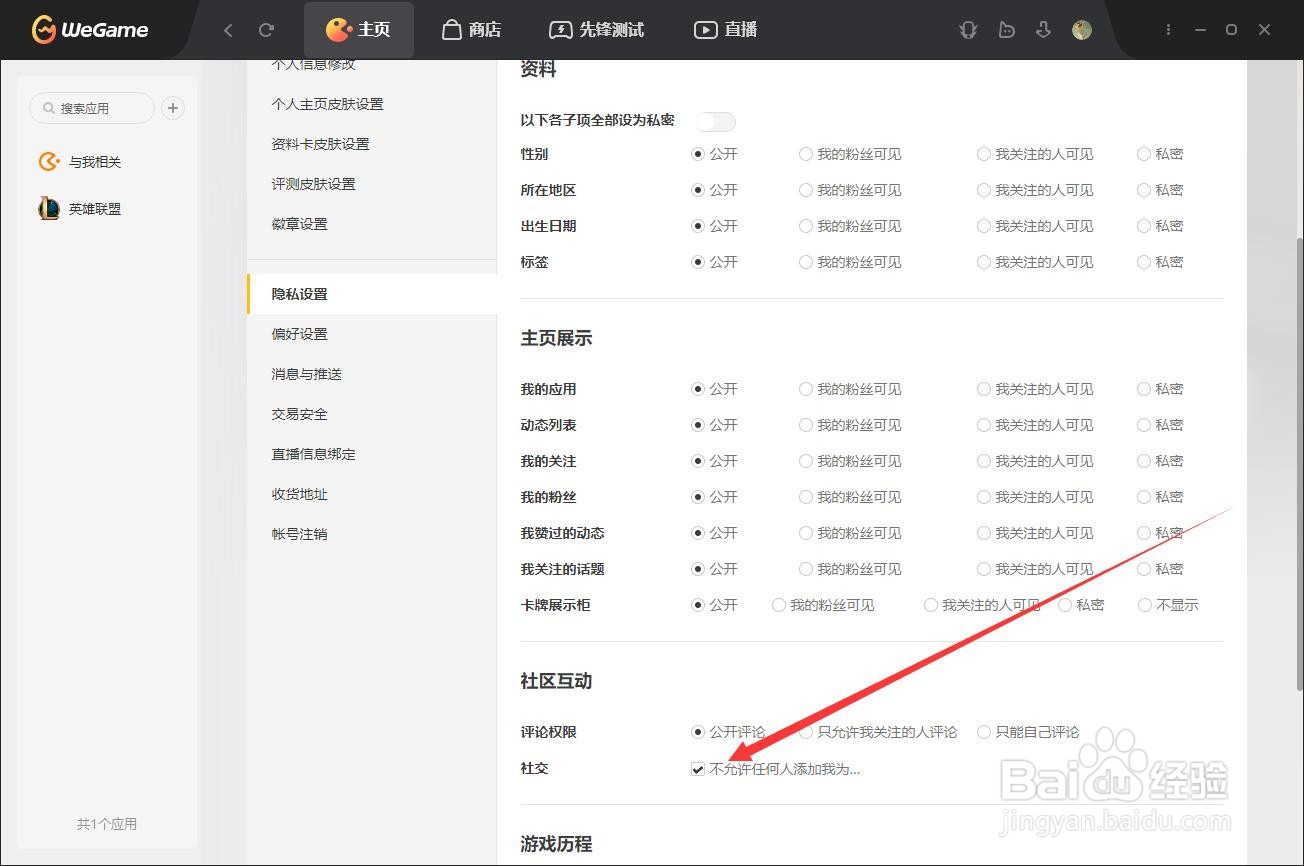Screen dimensions: 1304x866
Task: Click the 英雄联盟 game icon
Action: pyautogui.click(x=48, y=209)
